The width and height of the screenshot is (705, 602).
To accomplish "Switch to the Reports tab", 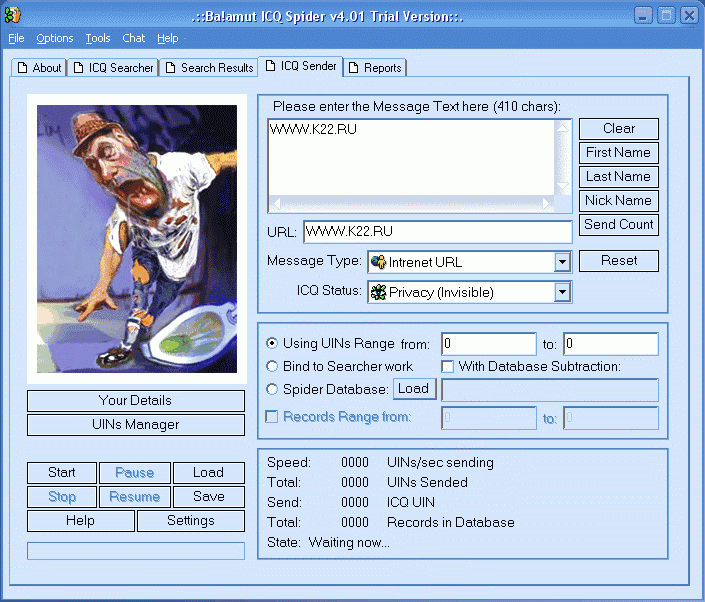I will click(x=375, y=68).
